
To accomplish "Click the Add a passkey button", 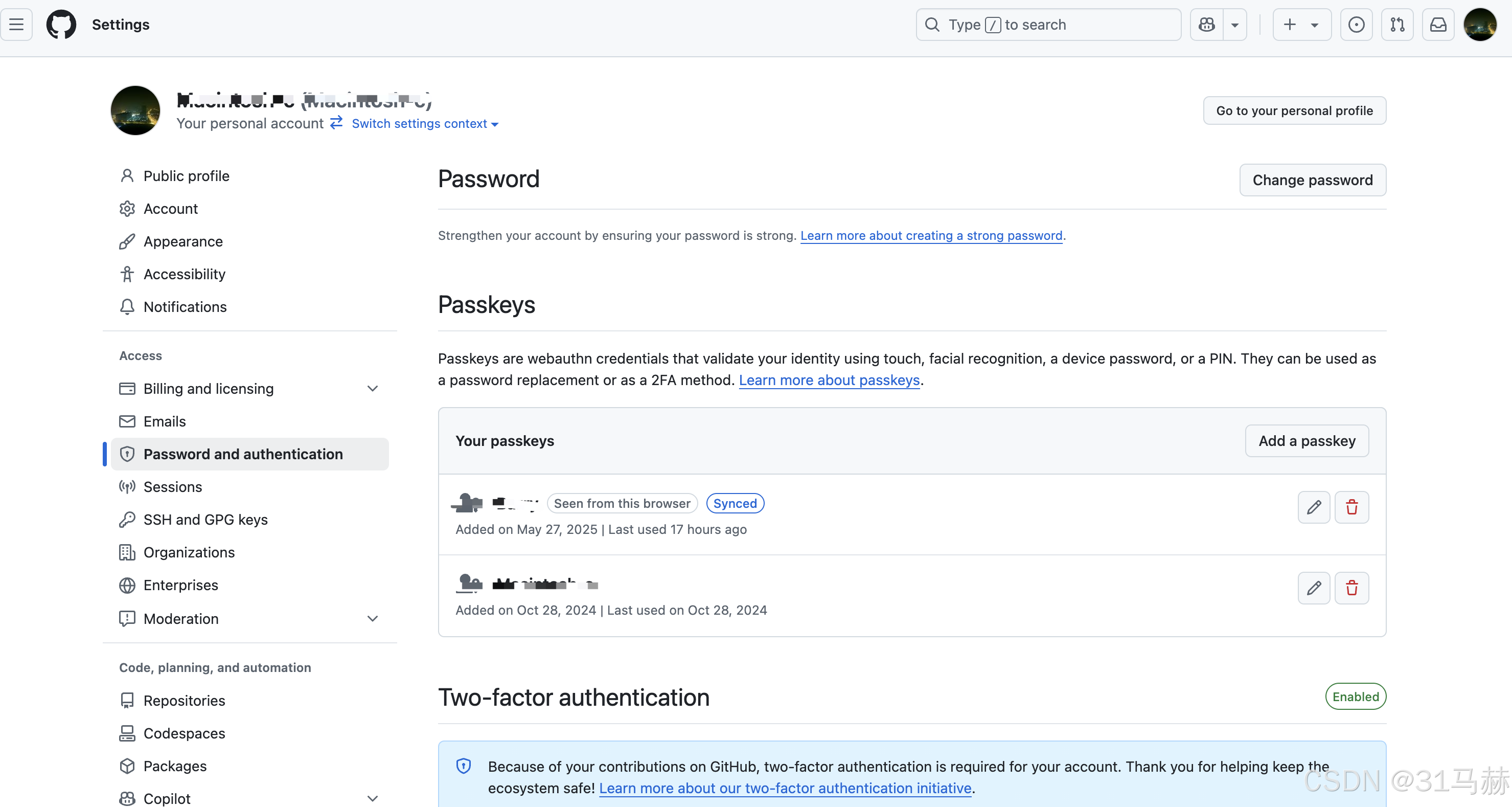I will click(1307, 441).
